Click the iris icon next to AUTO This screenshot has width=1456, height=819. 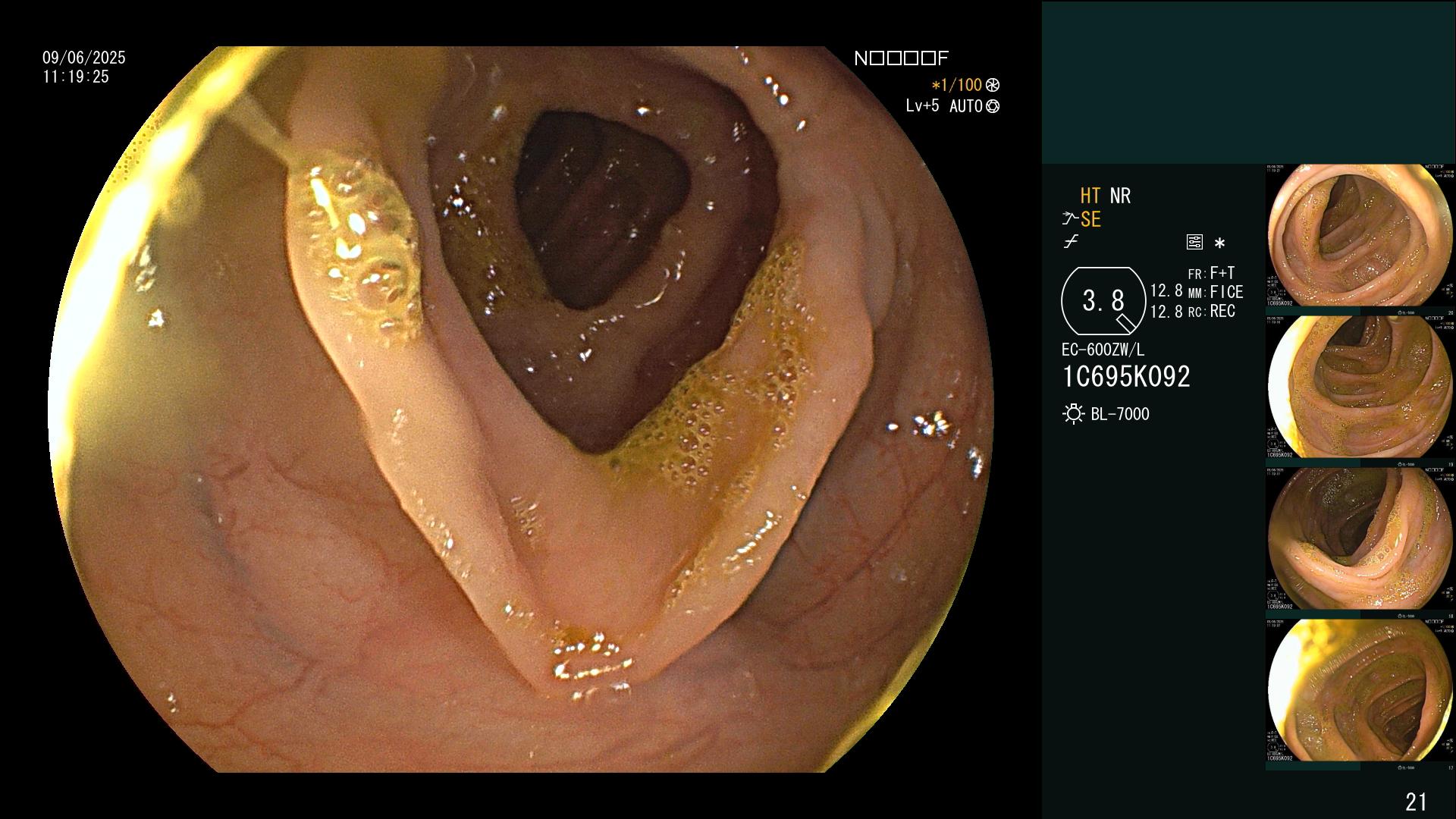click(993, 107)
